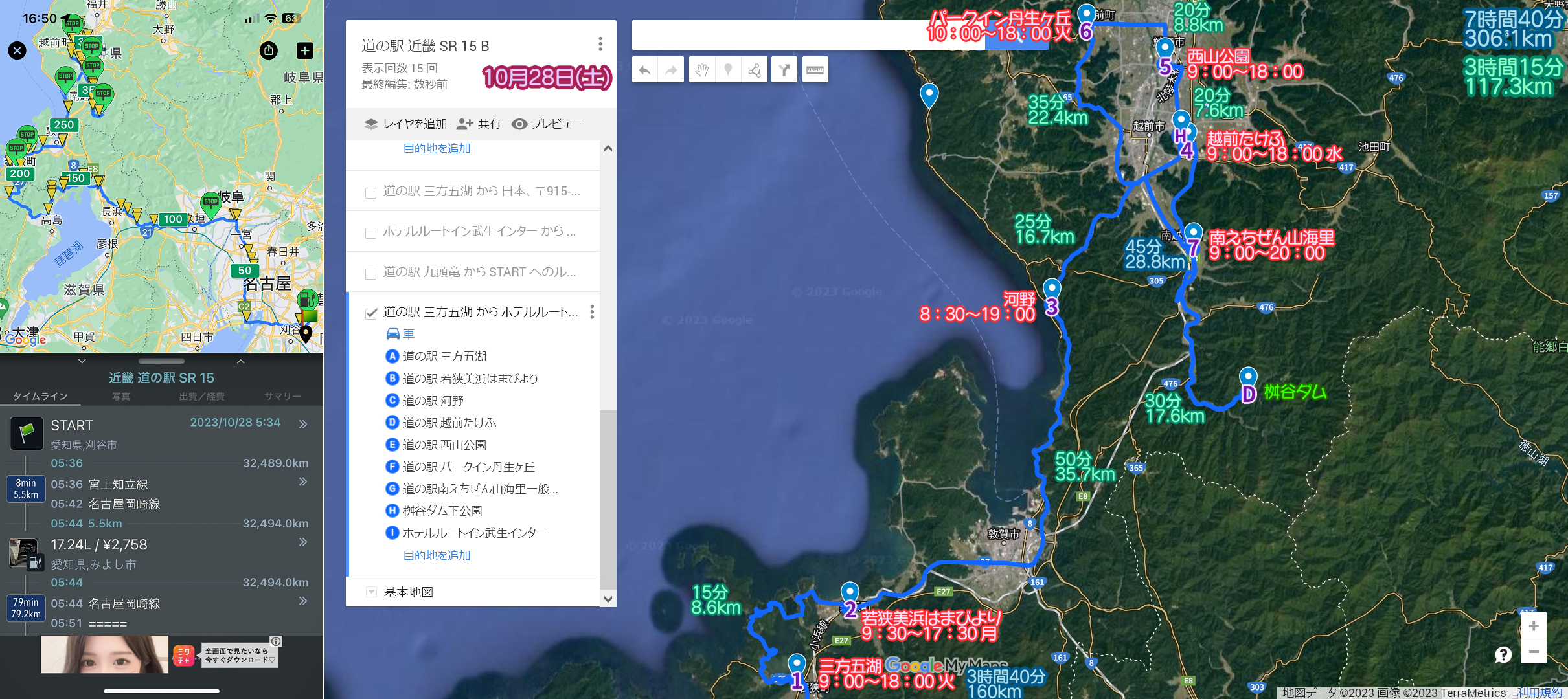Zoom in on the map
Image resolution: width=1568 pixels, height=699 pixels.
1533,625
